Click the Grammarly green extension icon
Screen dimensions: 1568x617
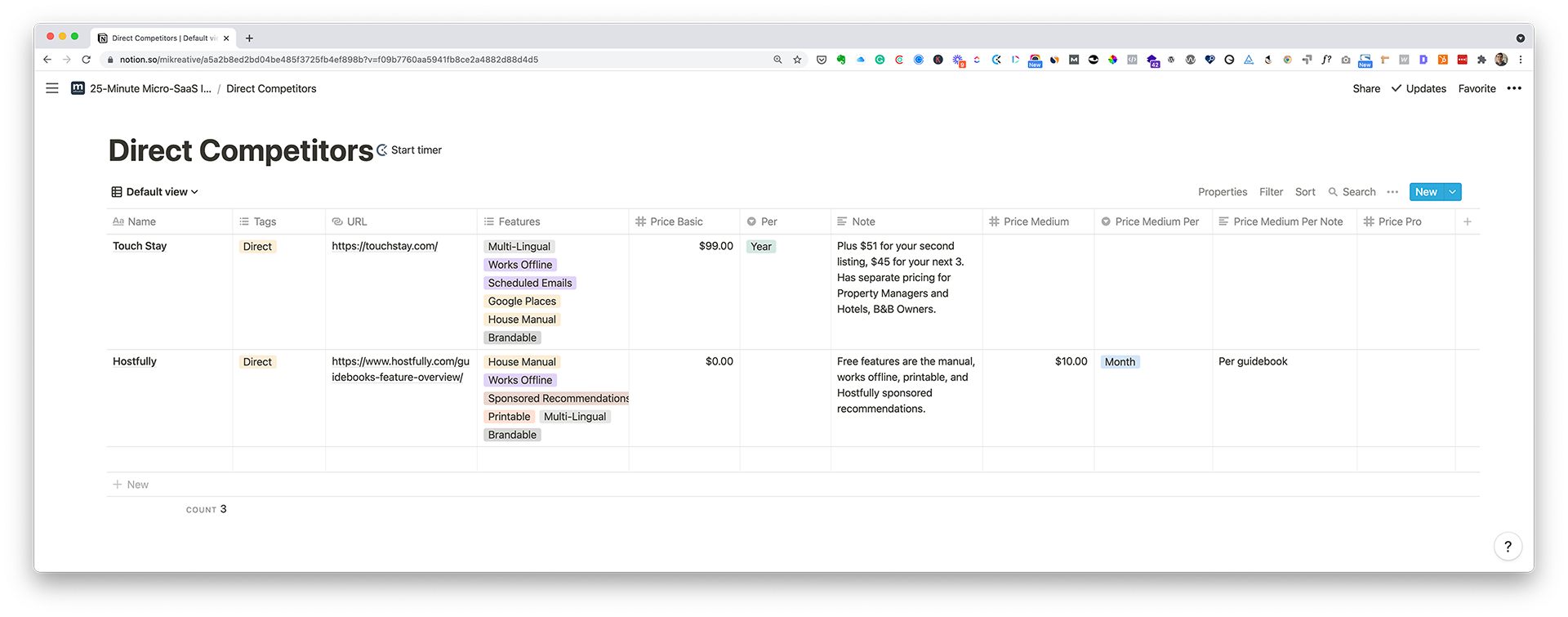click(x=880, y=60)
